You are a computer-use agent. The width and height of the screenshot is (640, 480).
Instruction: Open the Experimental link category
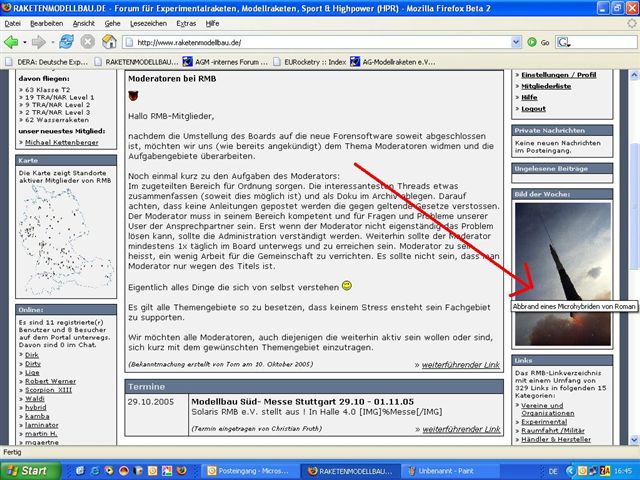pyautogui.click(x=544, y=422)
